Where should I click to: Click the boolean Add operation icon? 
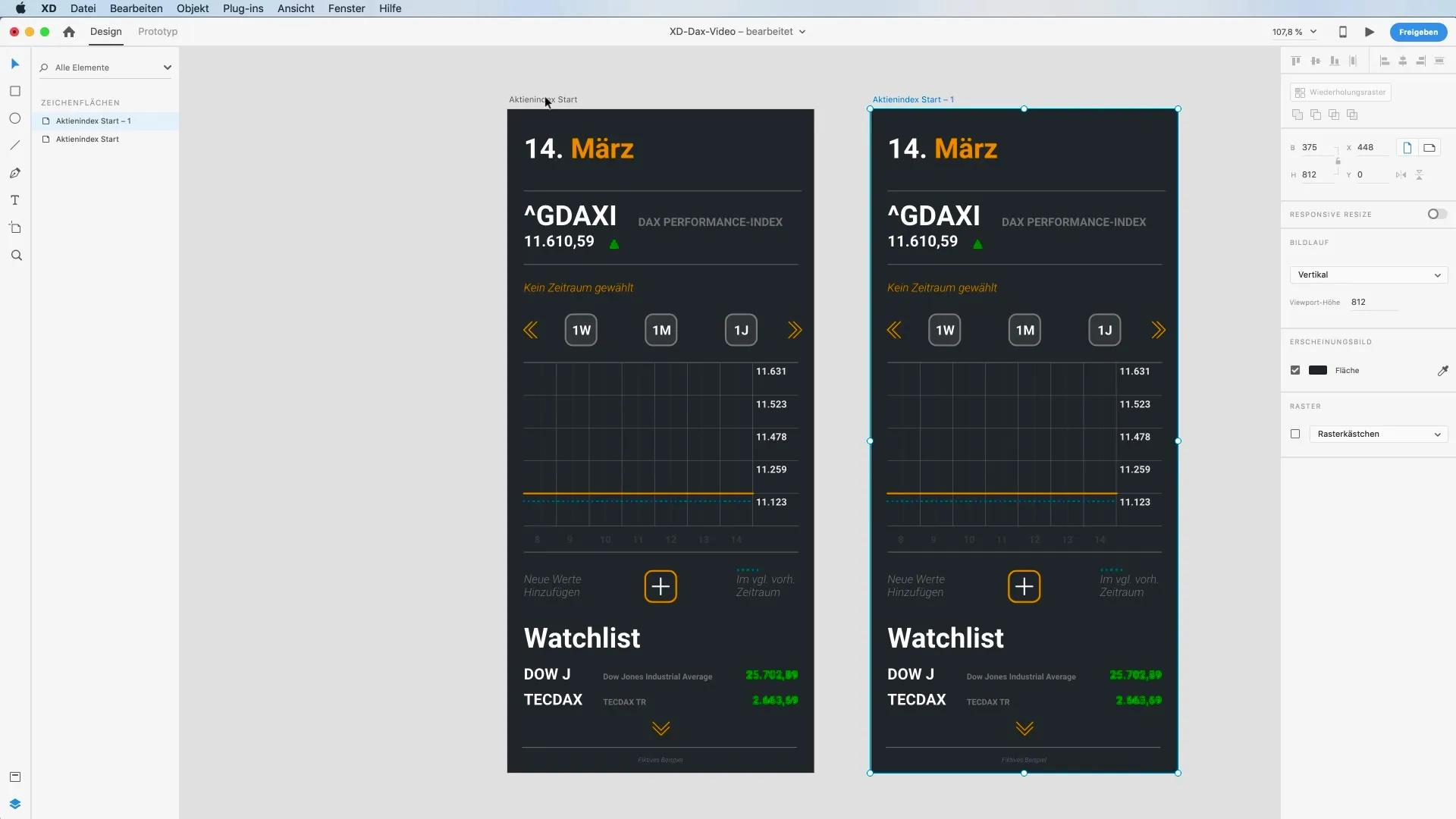click(x=1298, y=115)
